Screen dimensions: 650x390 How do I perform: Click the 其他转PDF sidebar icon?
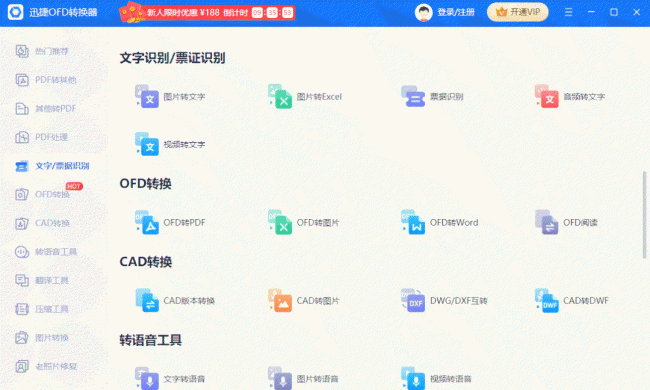22,109
